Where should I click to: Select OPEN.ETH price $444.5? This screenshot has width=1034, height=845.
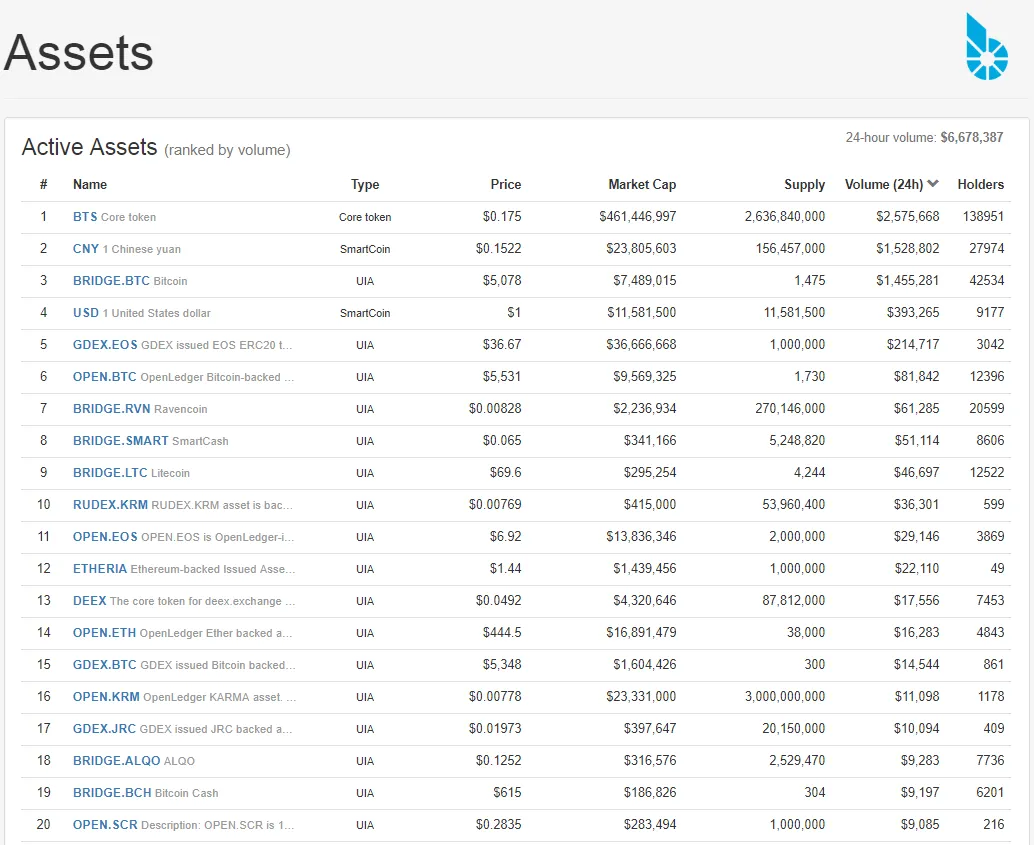502,633
